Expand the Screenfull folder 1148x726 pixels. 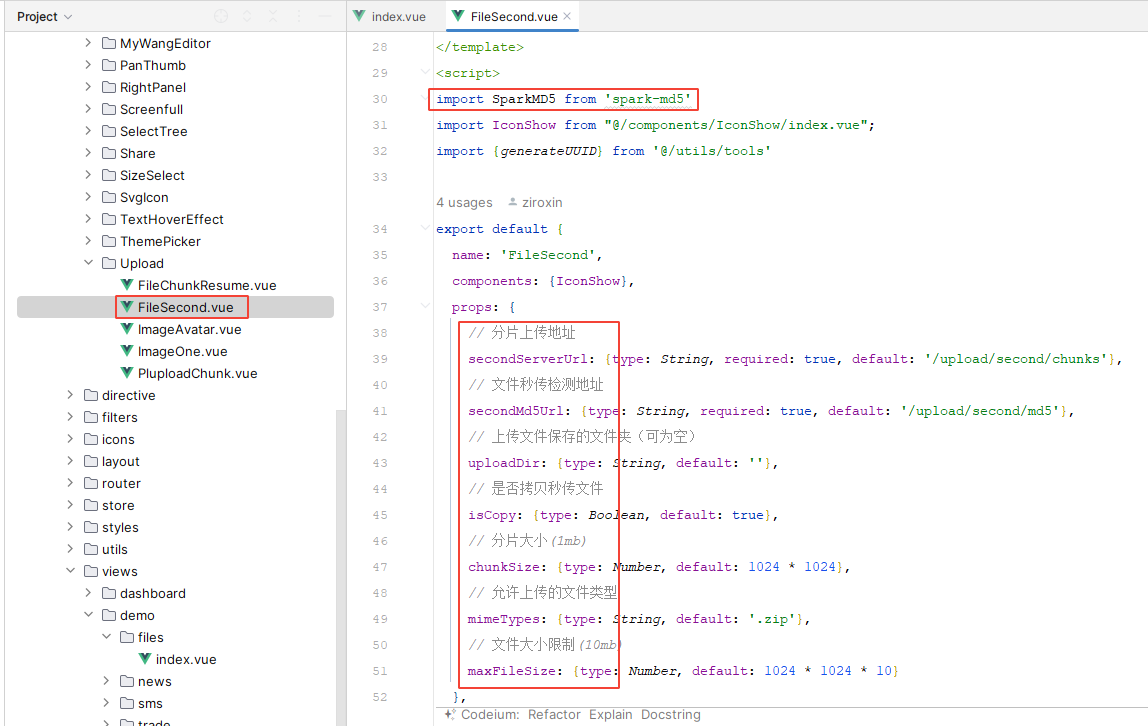point(88,109)
